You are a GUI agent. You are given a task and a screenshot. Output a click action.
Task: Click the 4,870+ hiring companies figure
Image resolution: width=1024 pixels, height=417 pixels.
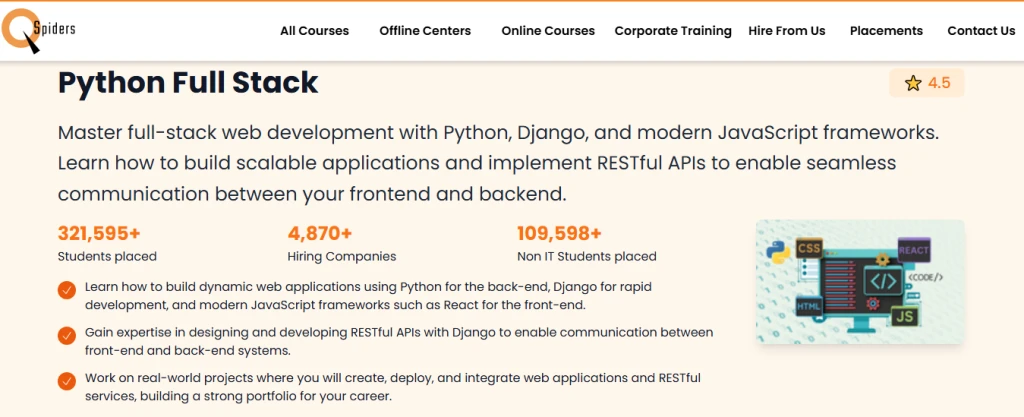[320, 233]
